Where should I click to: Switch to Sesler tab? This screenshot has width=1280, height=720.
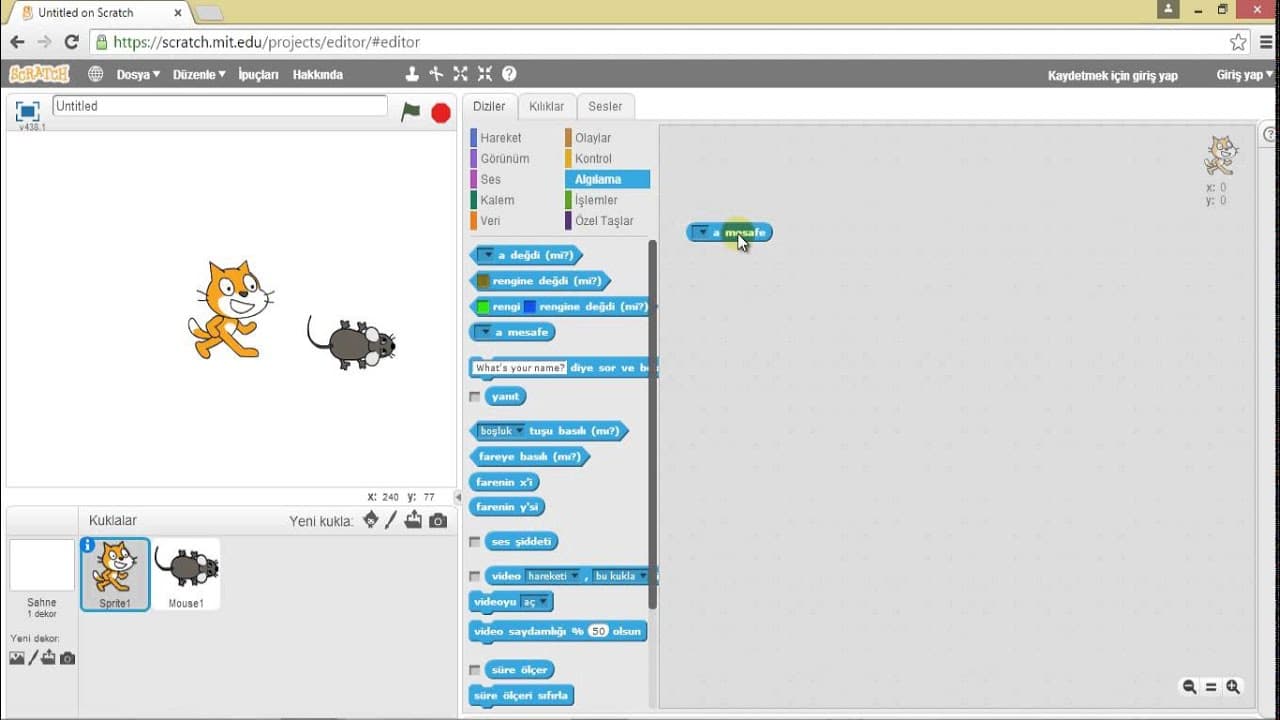click(605, 106)
